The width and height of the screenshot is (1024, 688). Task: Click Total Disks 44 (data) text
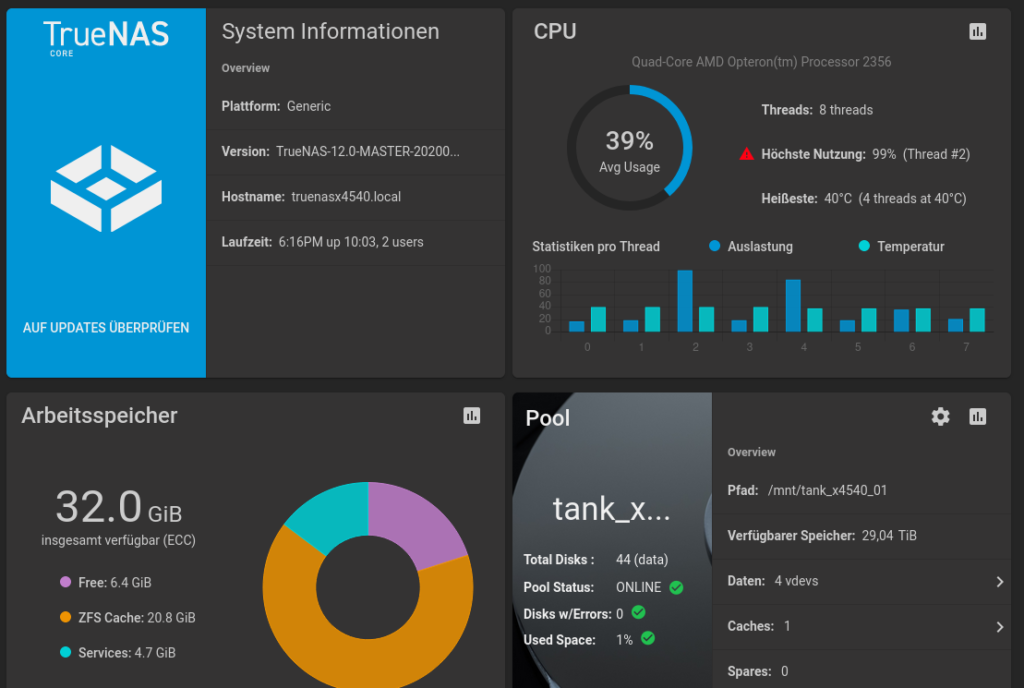click(596, 559)
